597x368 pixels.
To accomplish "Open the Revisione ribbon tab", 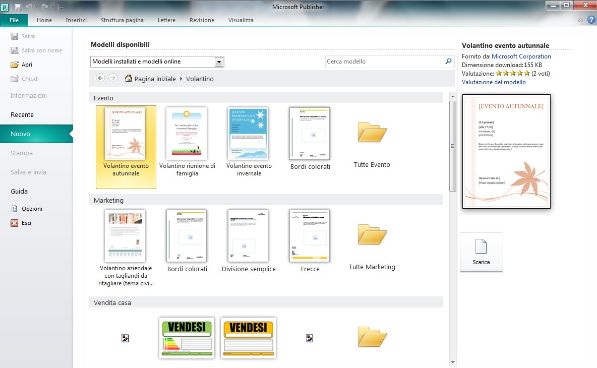I will coord(202,20).
